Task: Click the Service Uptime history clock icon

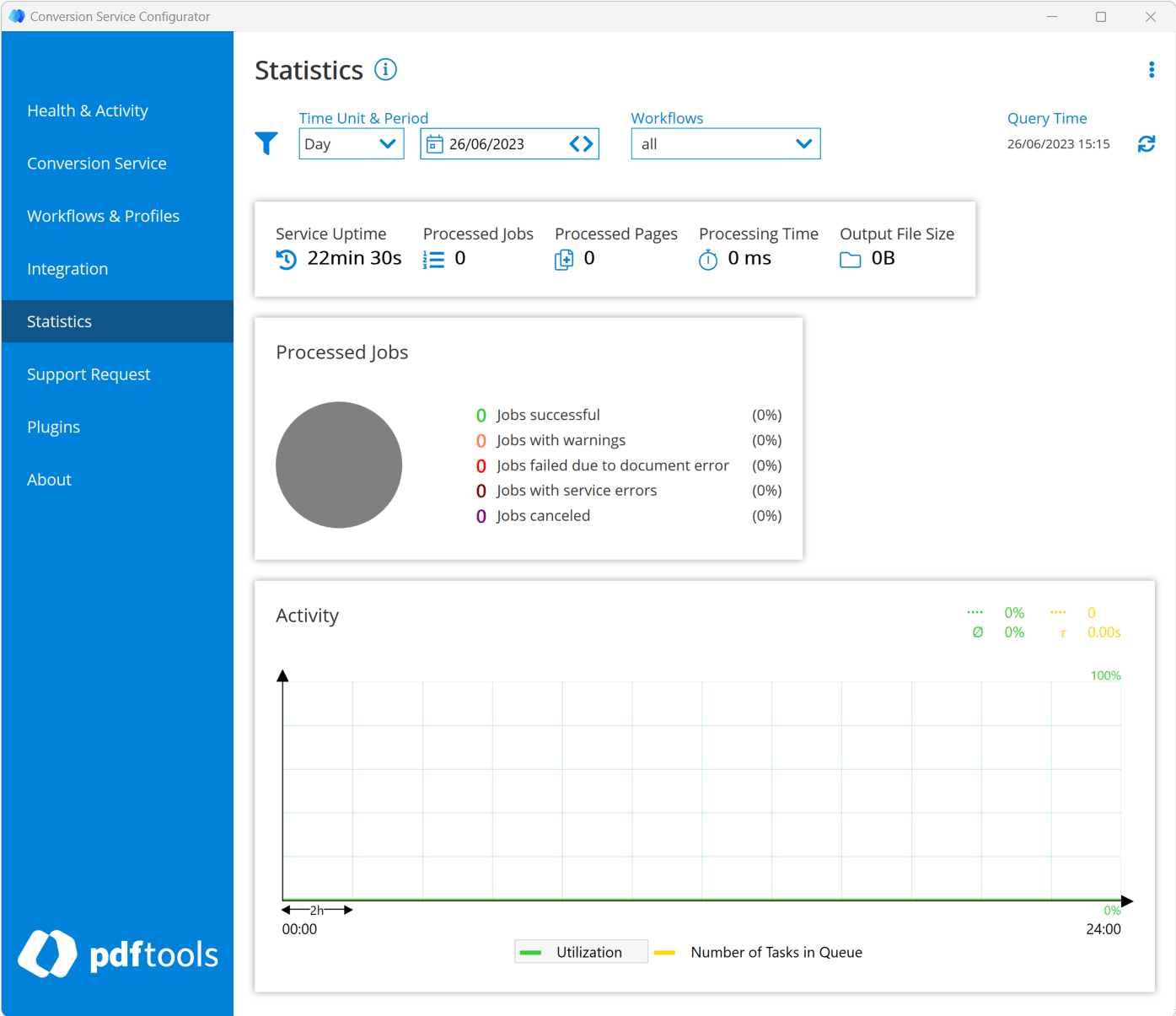Action: pyautogui.click(x=286, y=259)
